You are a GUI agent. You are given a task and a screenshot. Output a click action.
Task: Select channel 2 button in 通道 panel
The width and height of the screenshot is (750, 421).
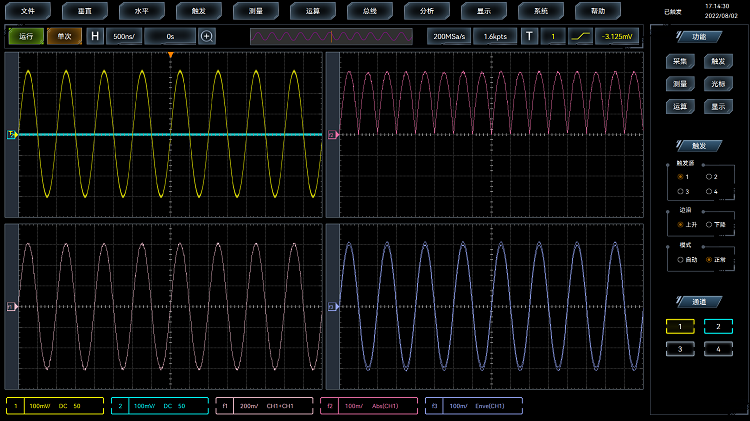pyautogui.click(x=717, y=326)
